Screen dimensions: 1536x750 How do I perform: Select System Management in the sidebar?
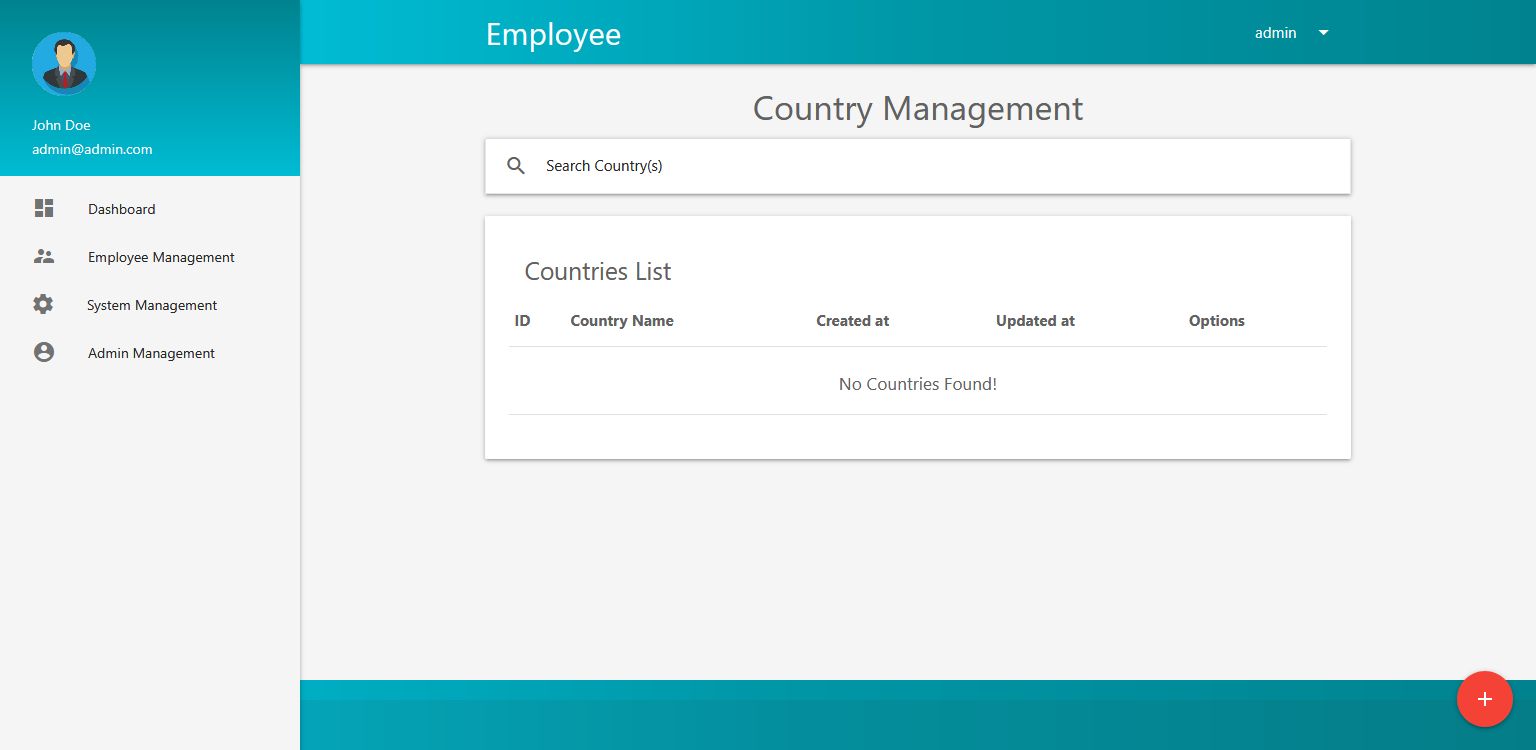(150, 305)
